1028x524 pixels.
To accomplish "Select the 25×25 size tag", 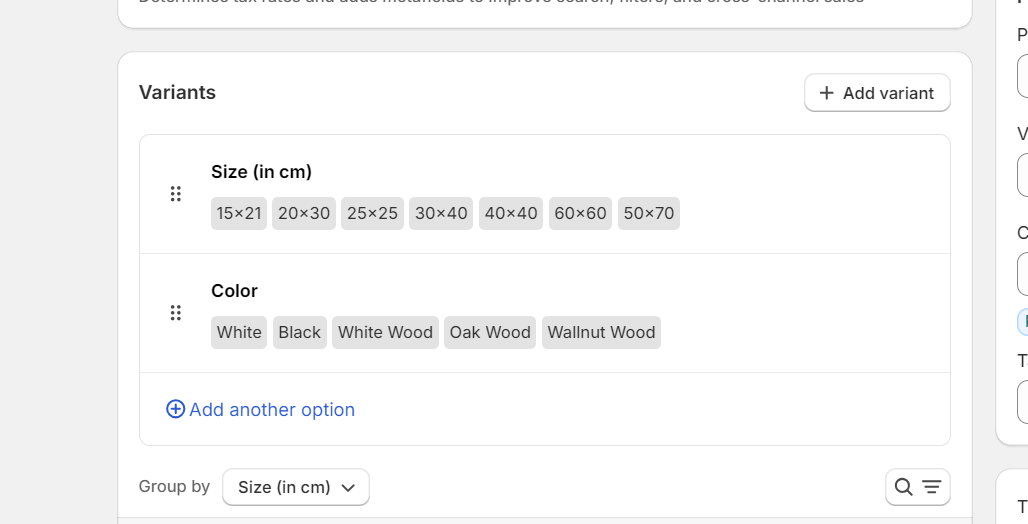I will [372, 213].
